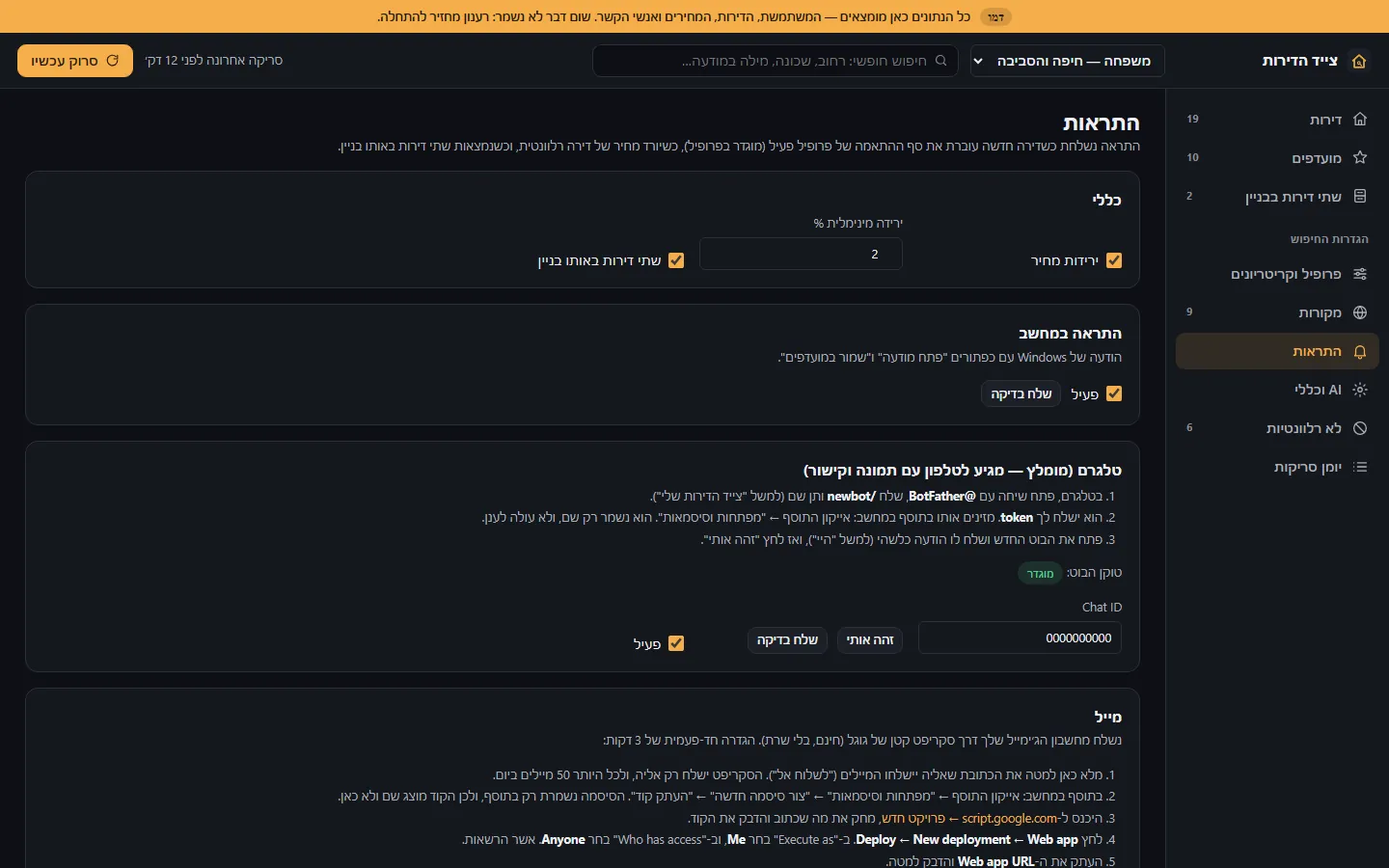Select the מקורות globe icon
Viewport: 1389px width, 868px height.
1360,312
